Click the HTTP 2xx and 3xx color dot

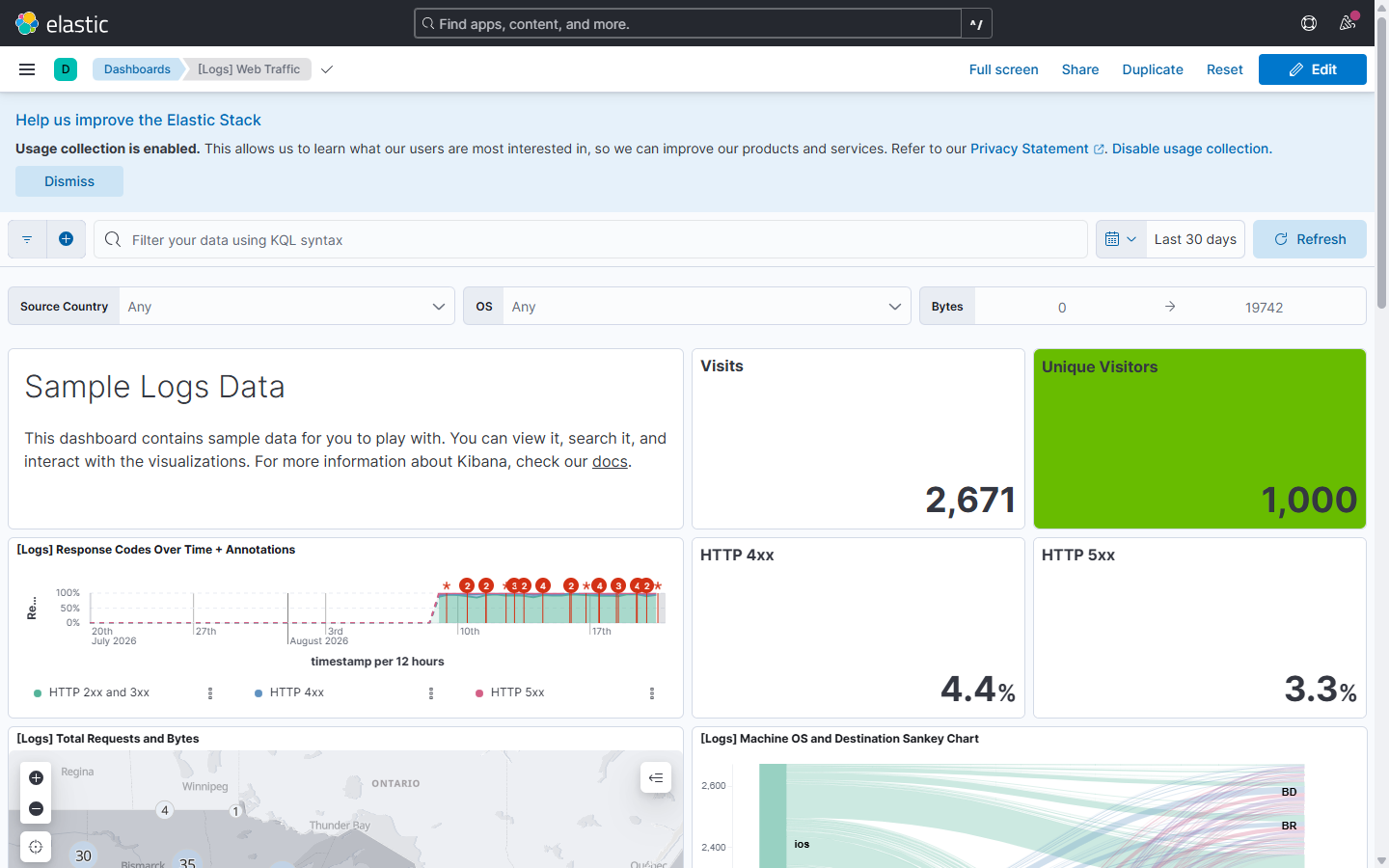[38, 693]
